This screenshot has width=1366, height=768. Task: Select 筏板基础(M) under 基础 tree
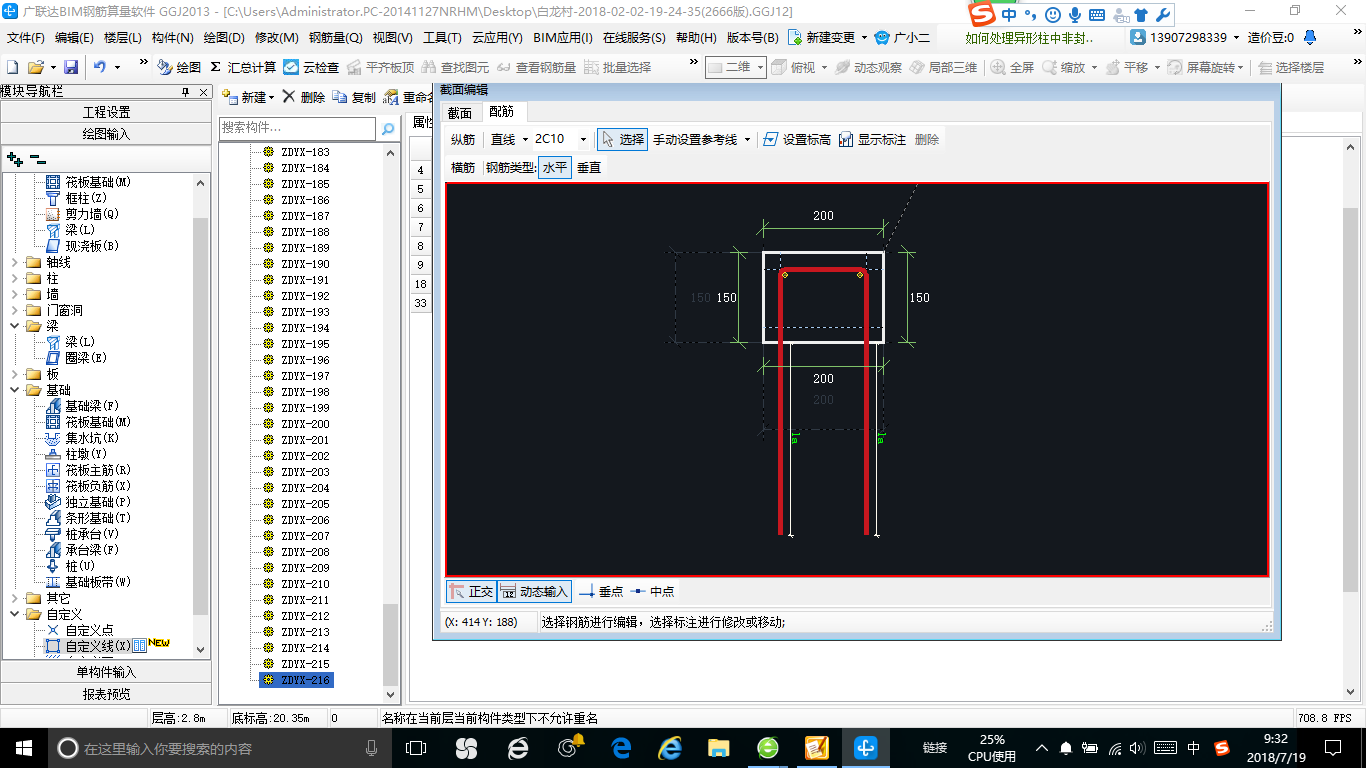coord(88,422)
